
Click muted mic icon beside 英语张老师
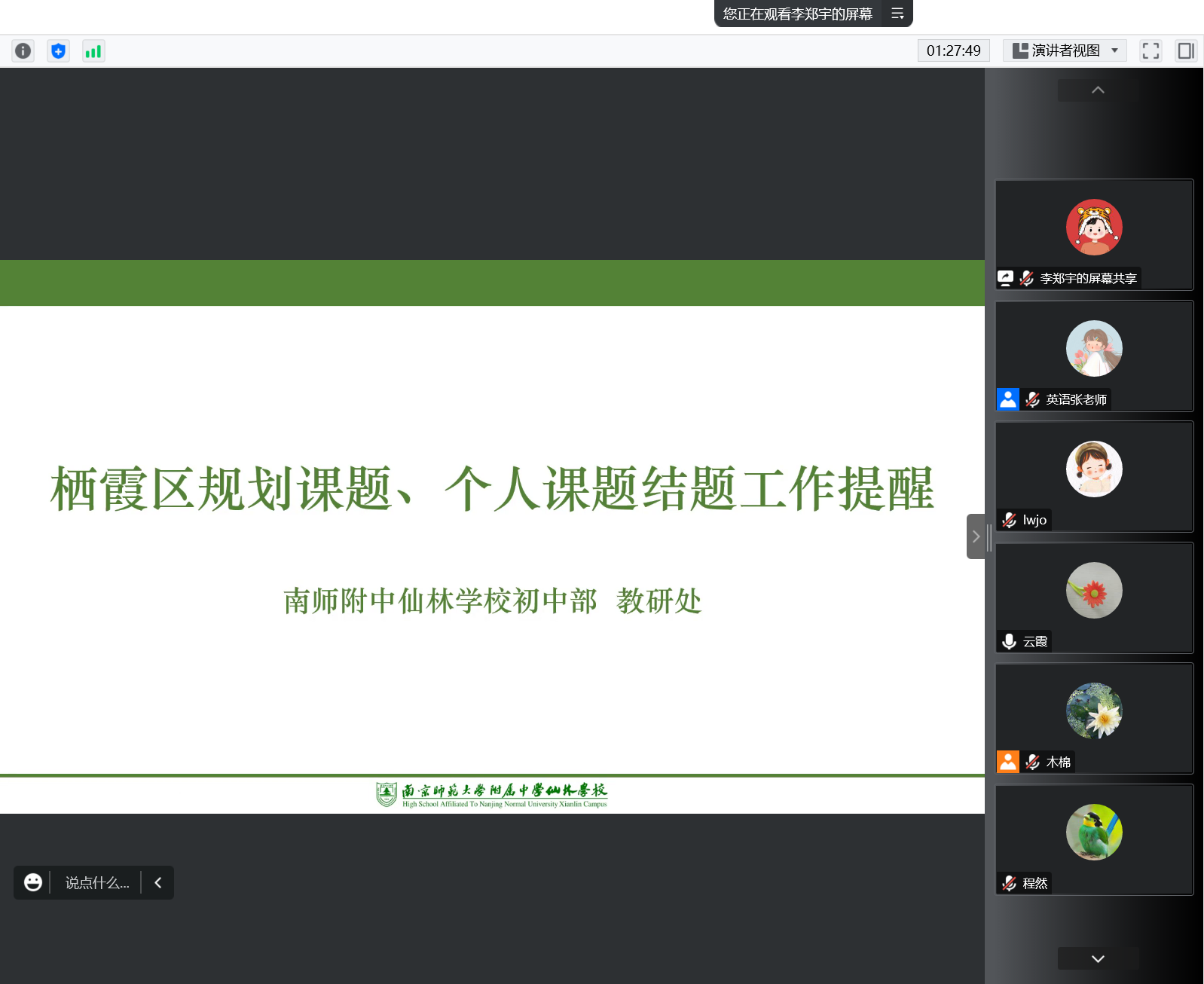[1032, 399]
